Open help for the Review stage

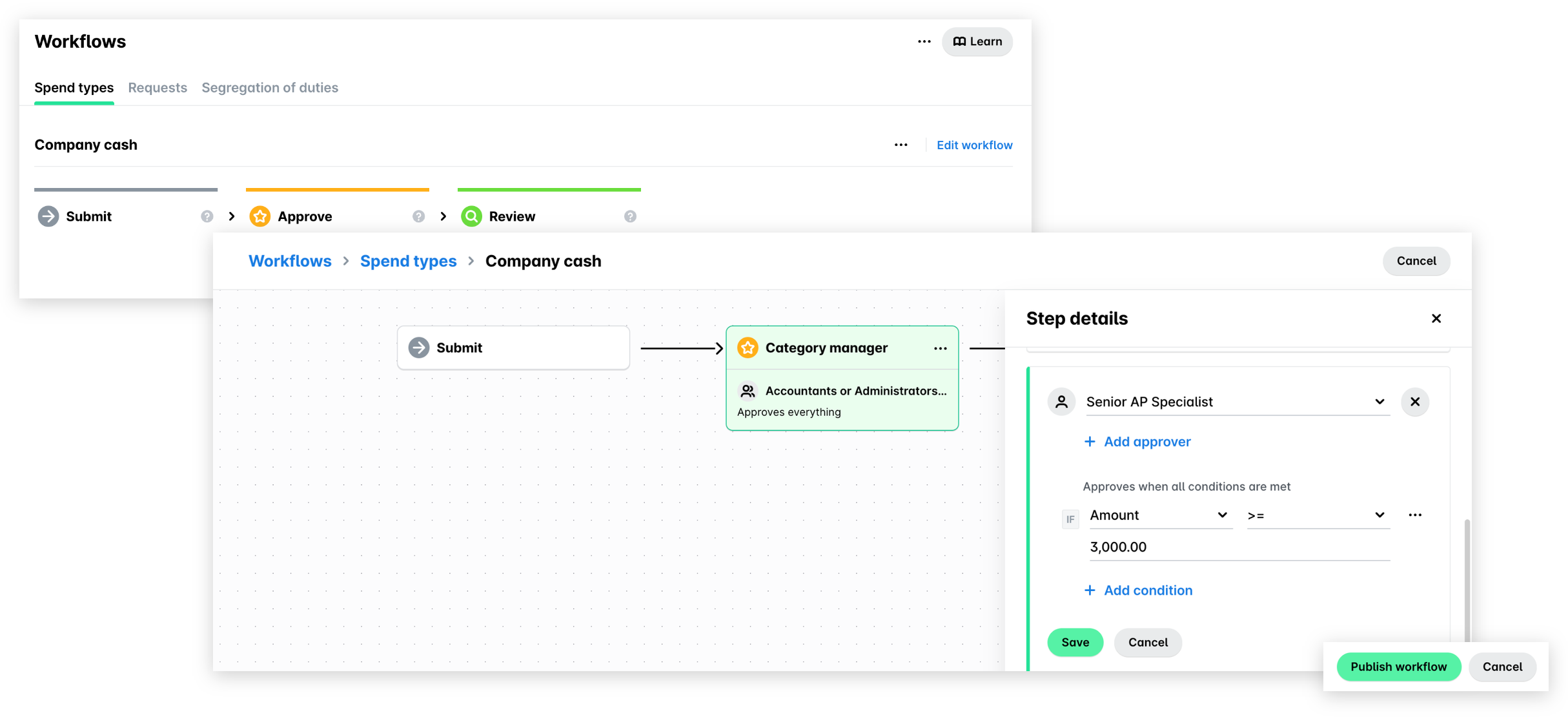pos(630,216)
